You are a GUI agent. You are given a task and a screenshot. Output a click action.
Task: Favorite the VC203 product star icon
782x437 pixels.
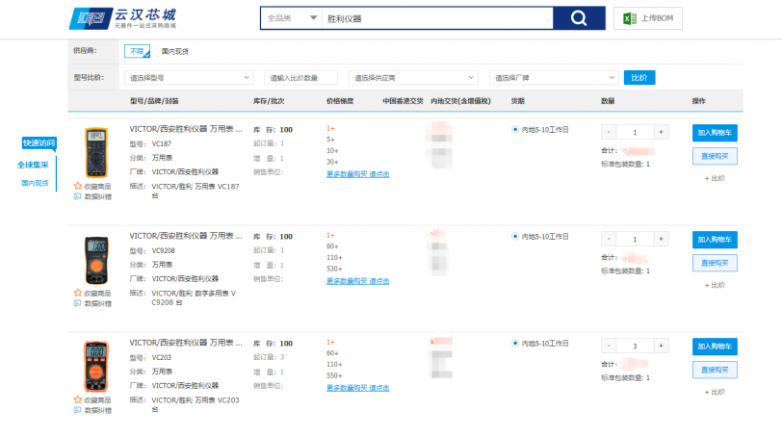coord(78,400)
